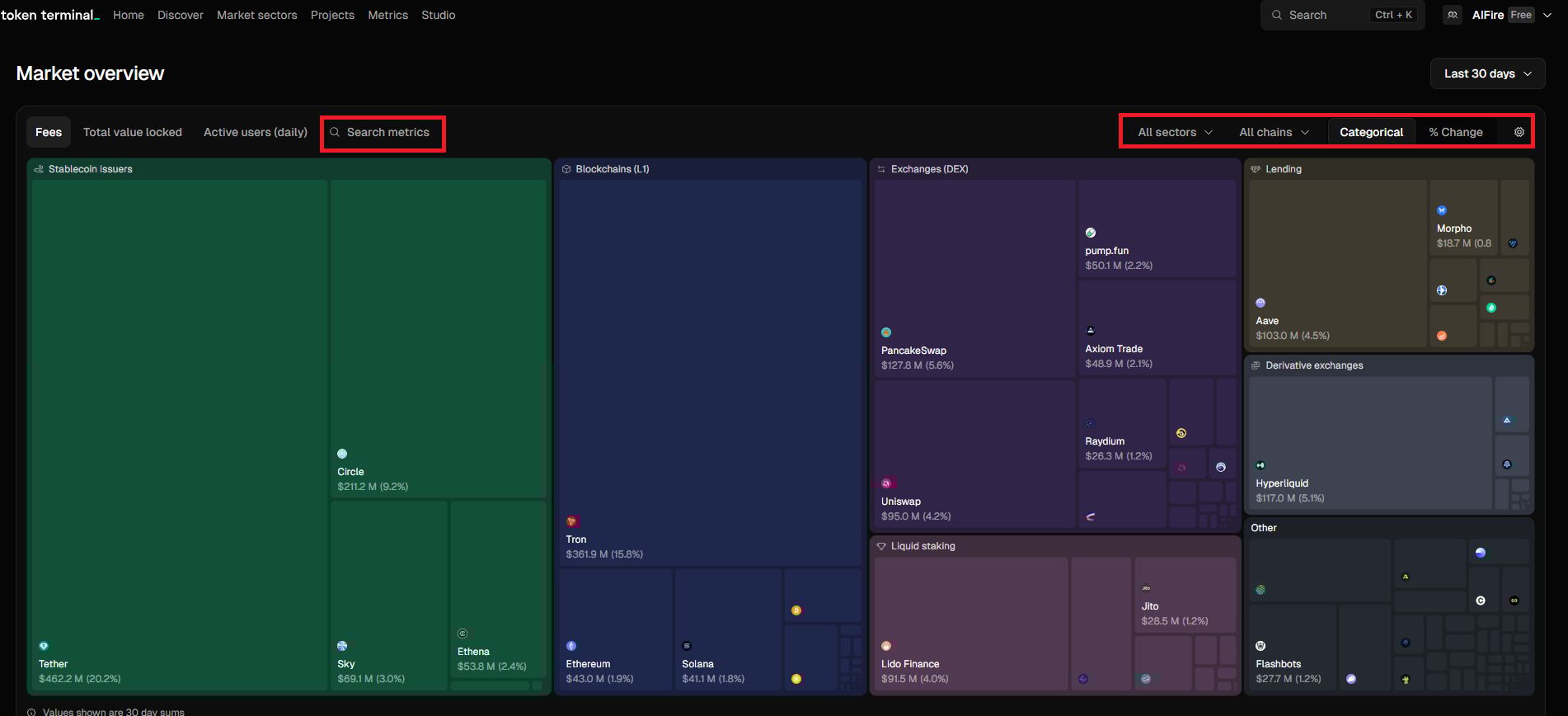Click the account avatar icon beside AIFire
The height and width of the screenshot is (716, 1568).
(x=1453, y=15)
